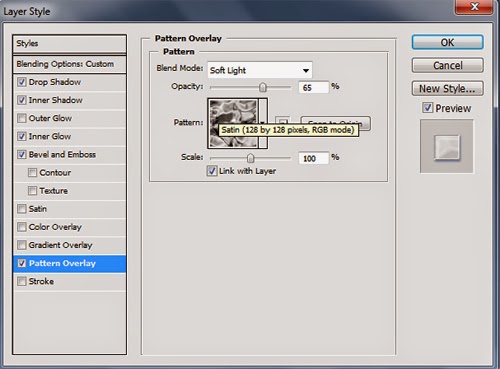Viewport: 500px width, 369px height.
Task: Click the new preset from current pattern icon
Action: [283, 122]
